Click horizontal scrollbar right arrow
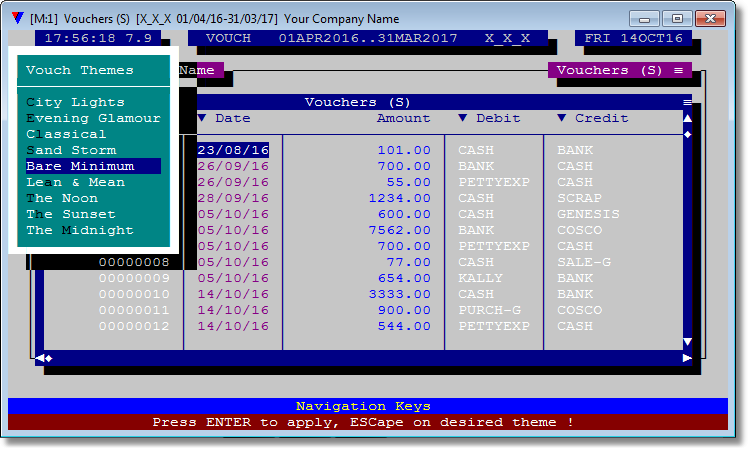Image resolution: width=748 pixels, height=450 pixels. [687, 358]
